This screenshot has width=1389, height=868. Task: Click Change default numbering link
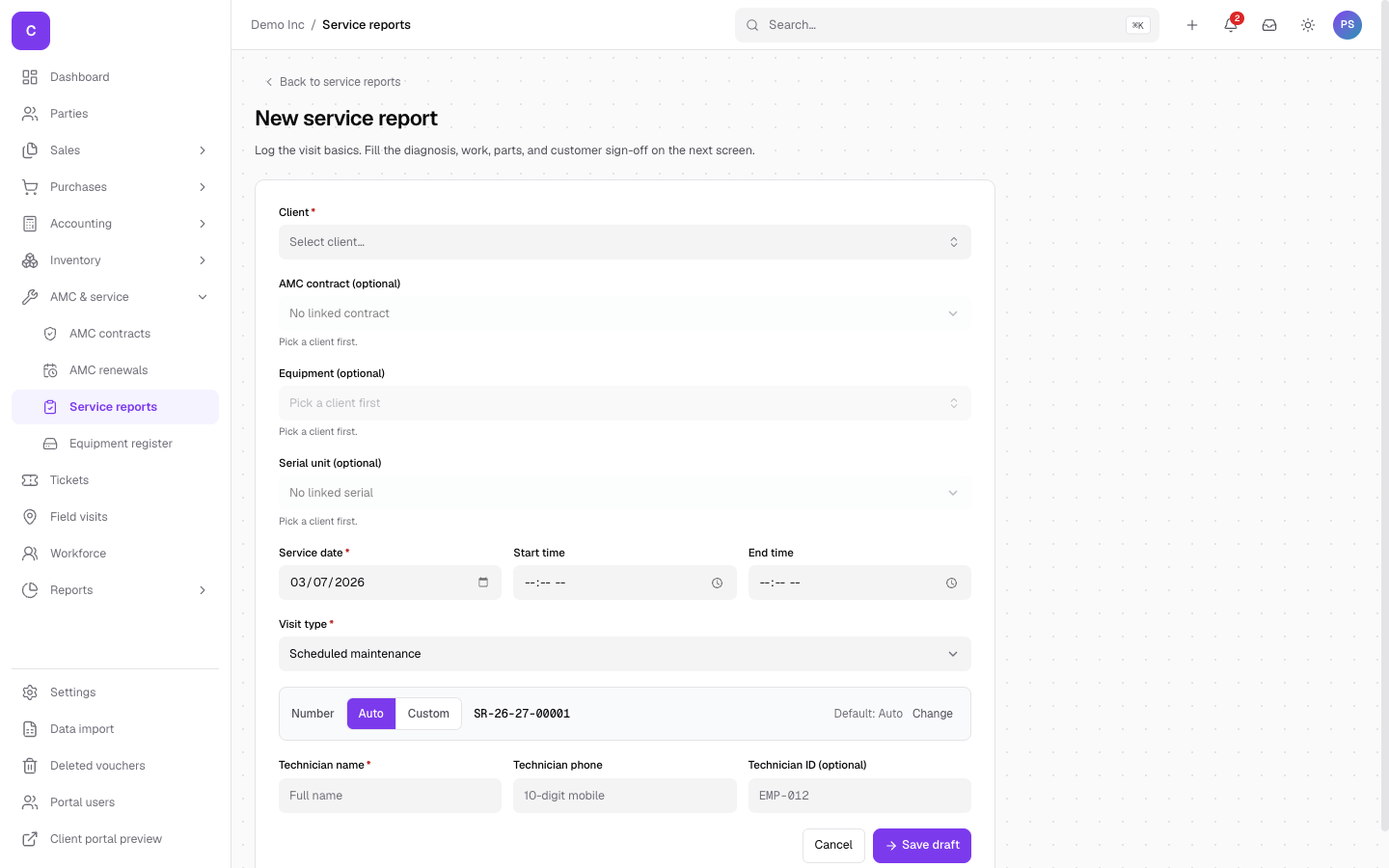point(933,714)
